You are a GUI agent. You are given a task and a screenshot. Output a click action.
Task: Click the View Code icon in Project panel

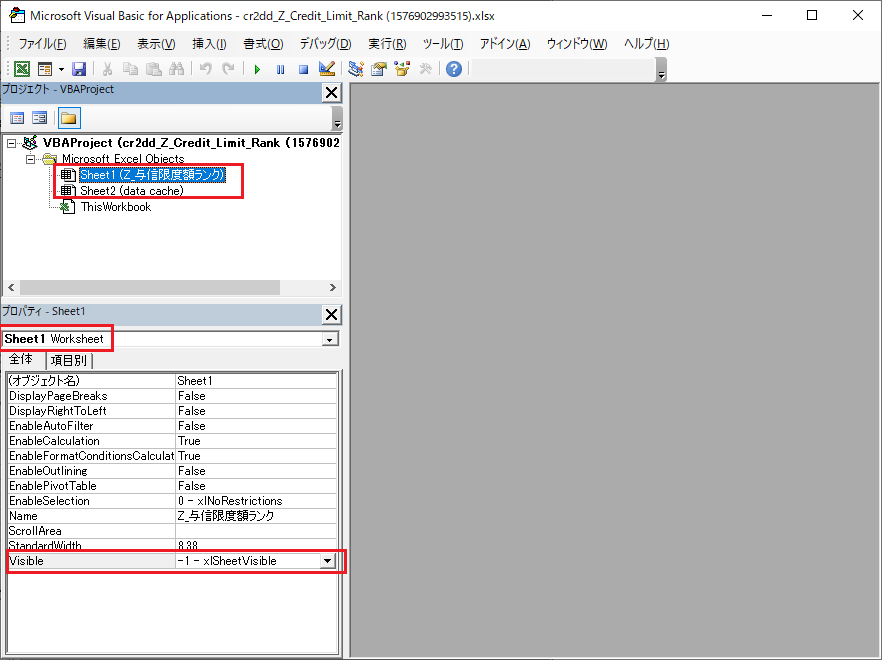tap(17, 118)
